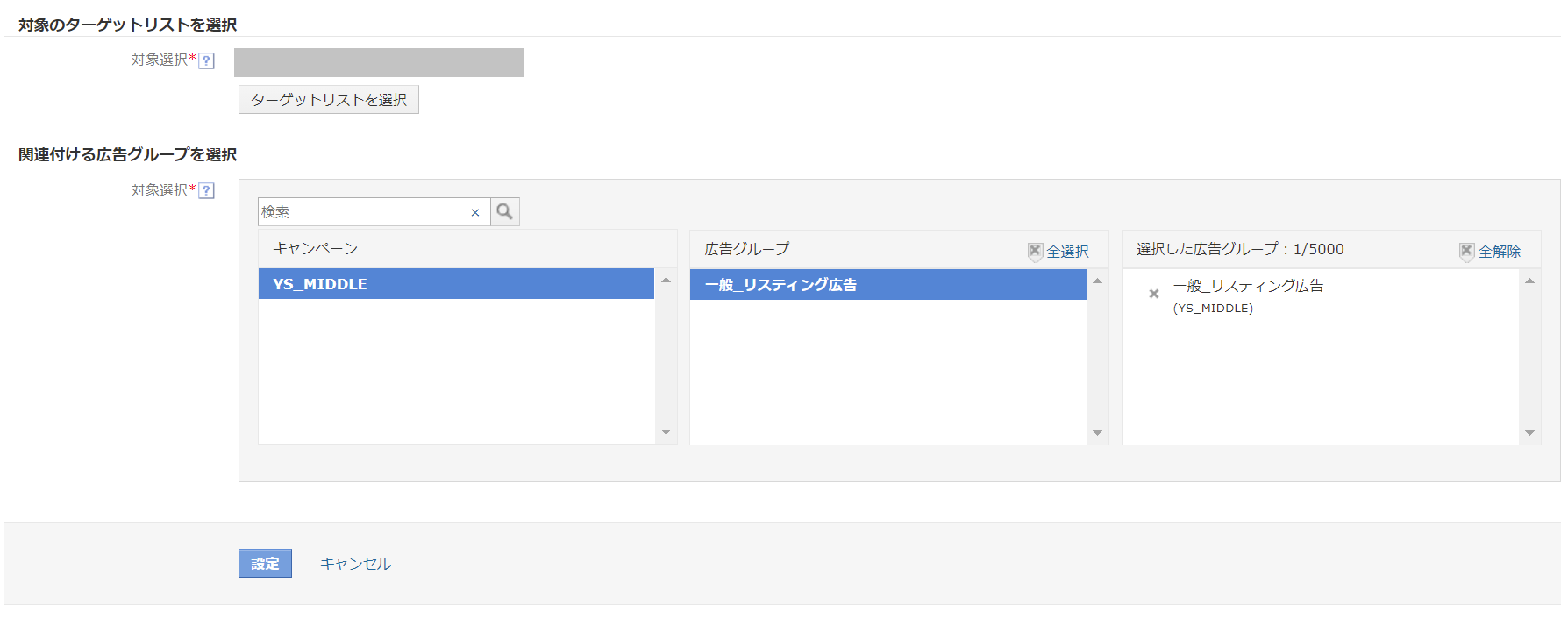Screen dimensions: 1568x626
Task: Click campaign list scroll up arrow
Action: point(666,280)
